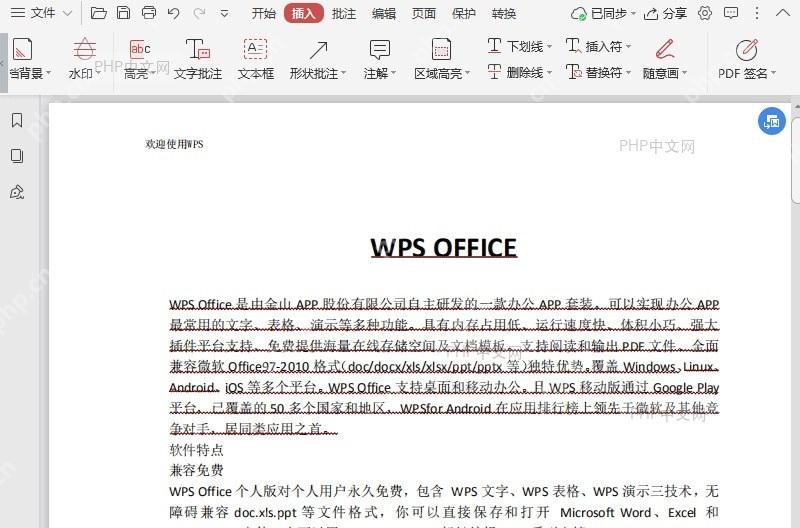The height and width of the screenshot is (528, 800).
Task: Expand the 随意画 dropdown arrow
Action: [684, 73]
